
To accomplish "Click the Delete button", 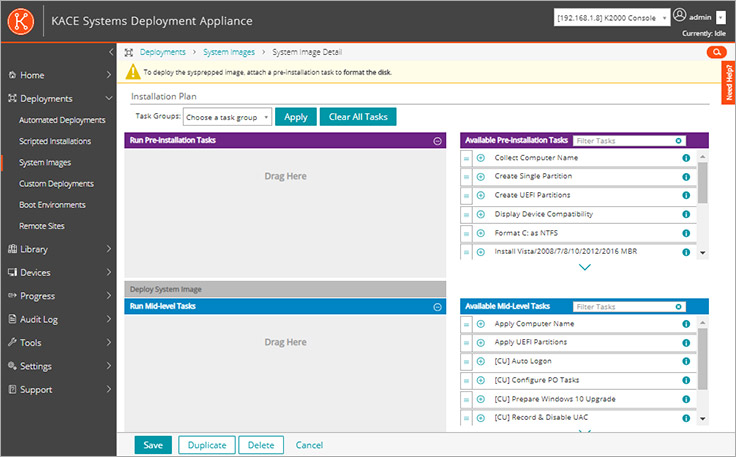I will pyautogui.click(x=261, y=445).
